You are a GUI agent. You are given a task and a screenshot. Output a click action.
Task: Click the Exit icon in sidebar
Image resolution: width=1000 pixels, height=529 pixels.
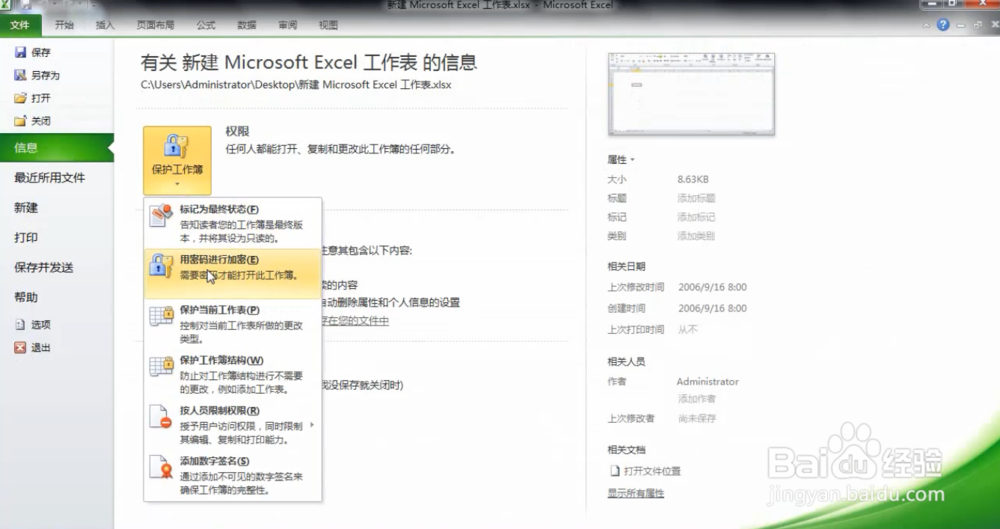(x=20, y=348)
